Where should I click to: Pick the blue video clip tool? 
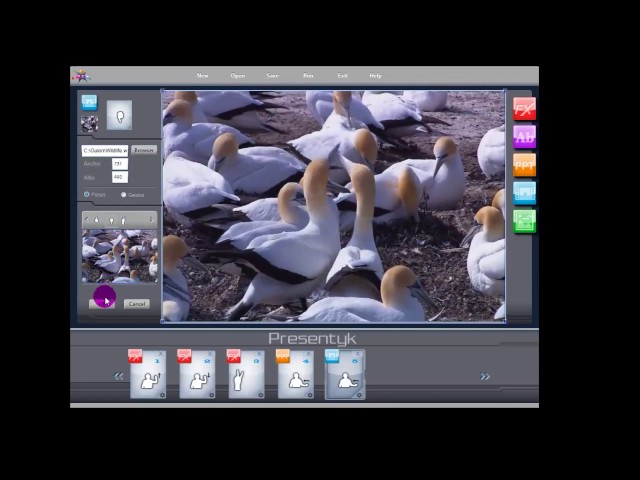click(x=524, y=193)
